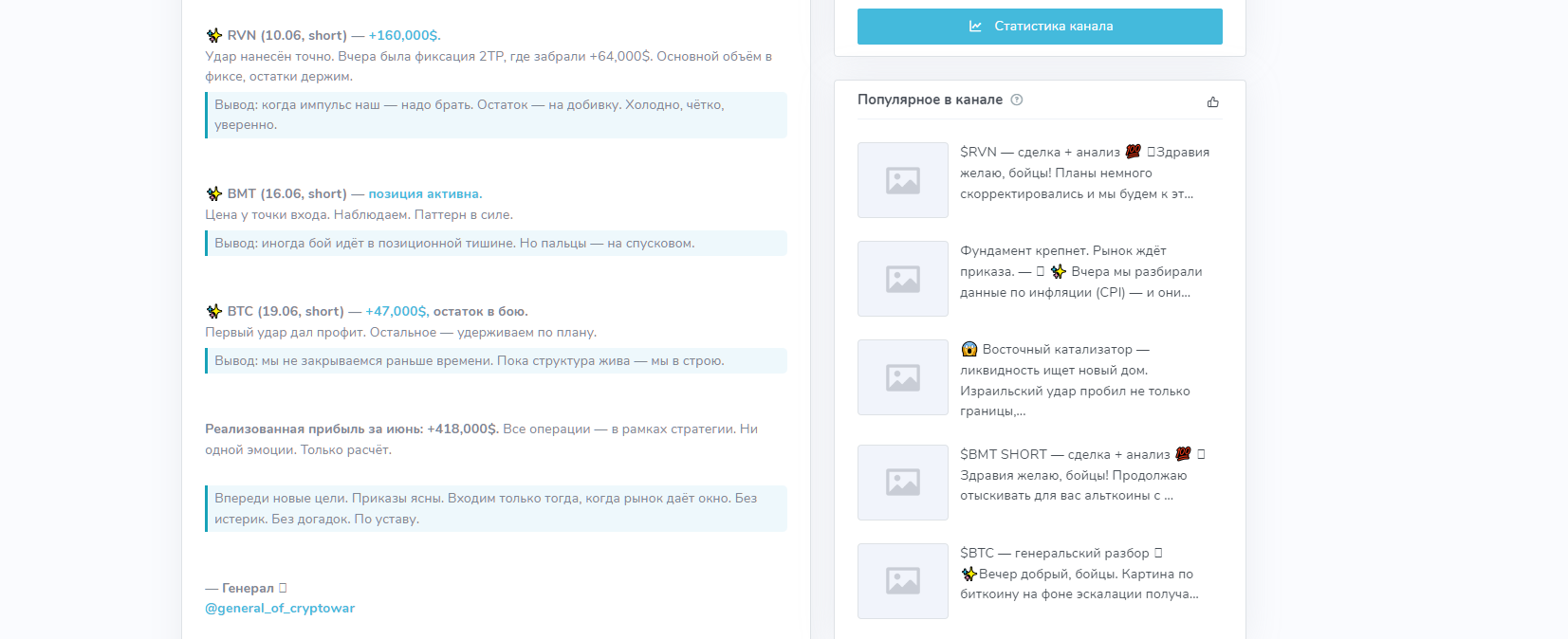Open thumbnail of Восточный катализатор post

coord(902,377)
